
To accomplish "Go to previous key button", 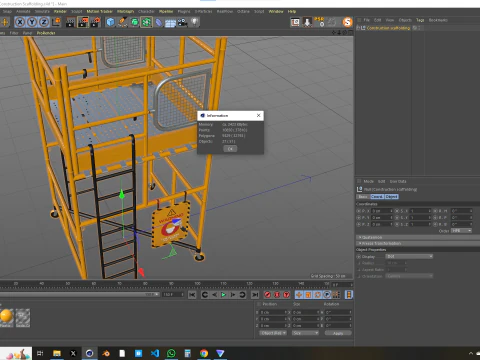I will tap(205, 295).
